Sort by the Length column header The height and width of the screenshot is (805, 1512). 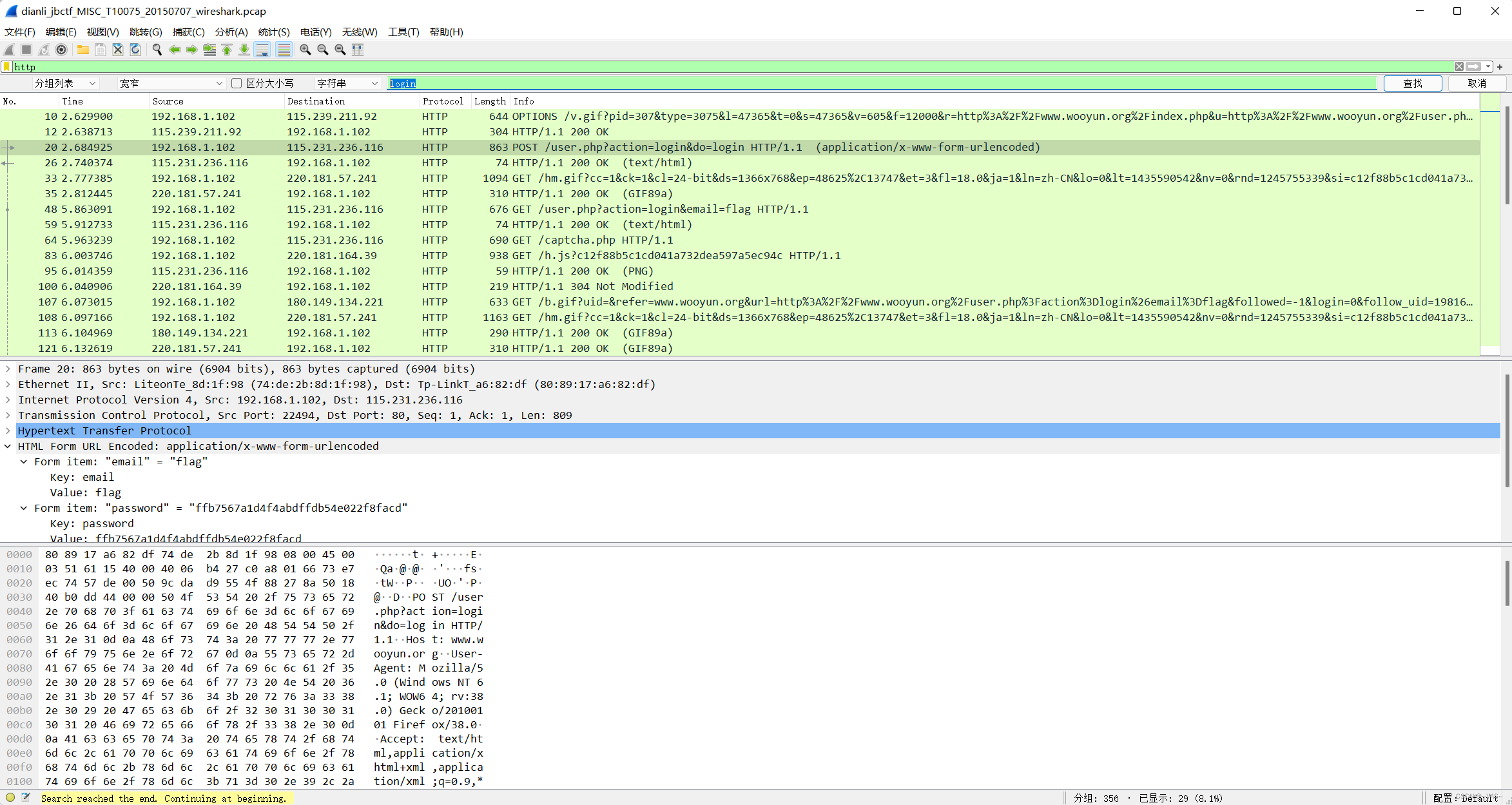[x=490, y=101]
